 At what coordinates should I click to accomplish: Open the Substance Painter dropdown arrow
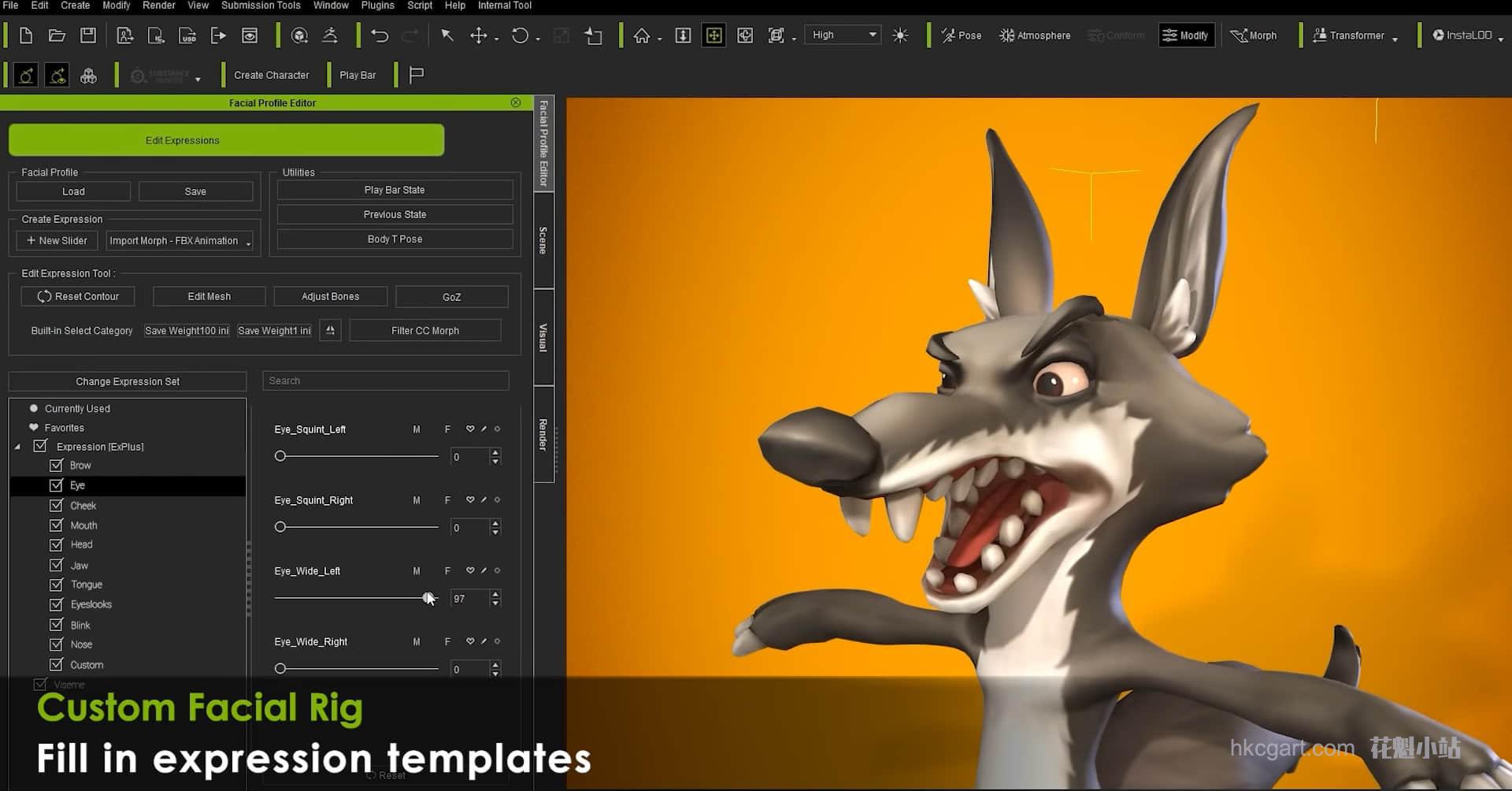click(x=198, y=79)
